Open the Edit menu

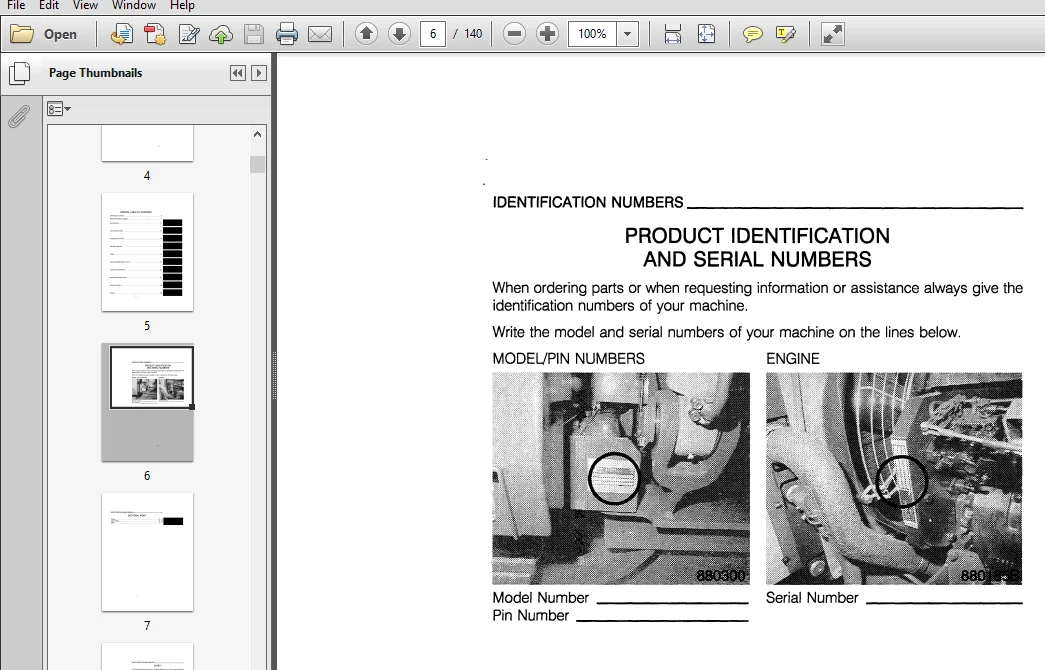pyautogui.click(x=49, y=5)
